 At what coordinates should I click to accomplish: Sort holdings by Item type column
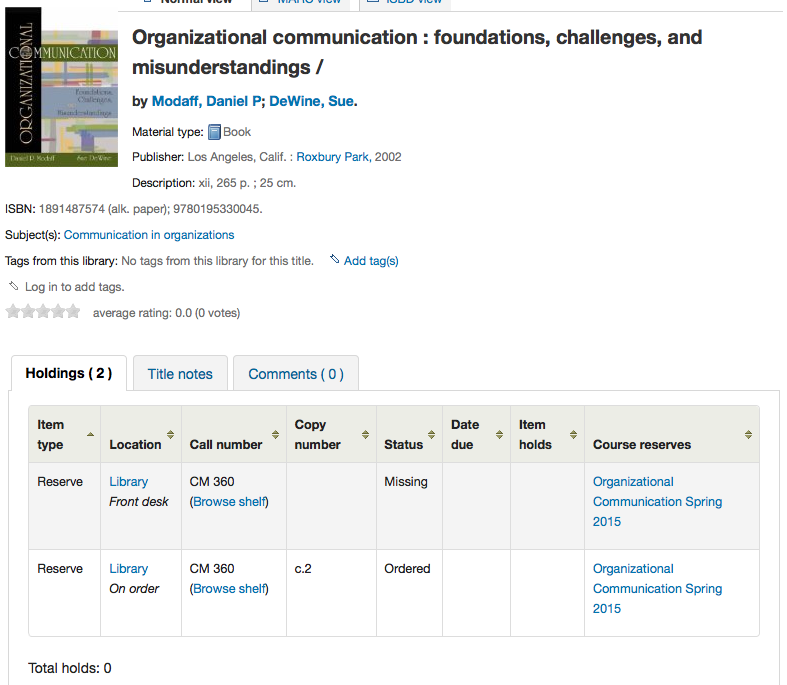[x=91, y=434]
